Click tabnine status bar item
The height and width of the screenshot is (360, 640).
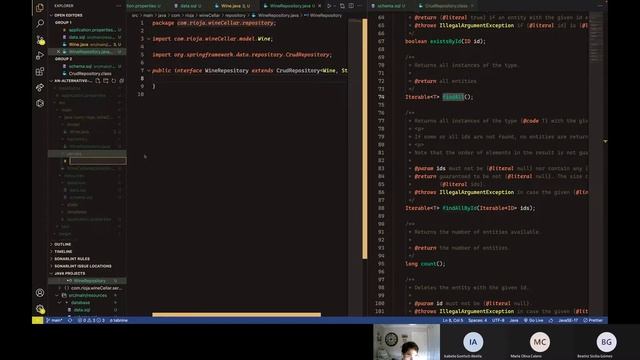(119, 320)
